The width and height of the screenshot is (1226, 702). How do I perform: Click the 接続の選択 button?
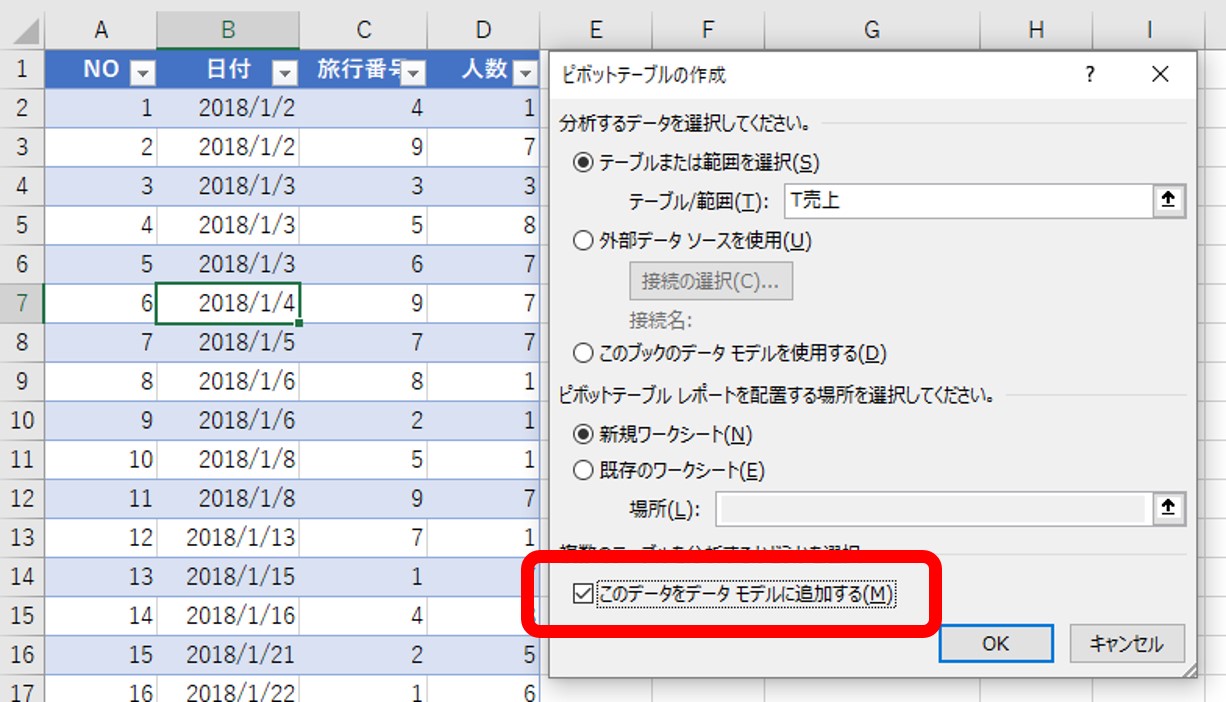710,281
